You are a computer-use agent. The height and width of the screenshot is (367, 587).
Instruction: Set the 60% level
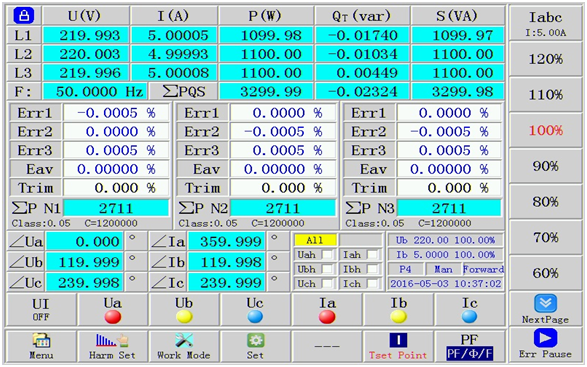point(545,273)
